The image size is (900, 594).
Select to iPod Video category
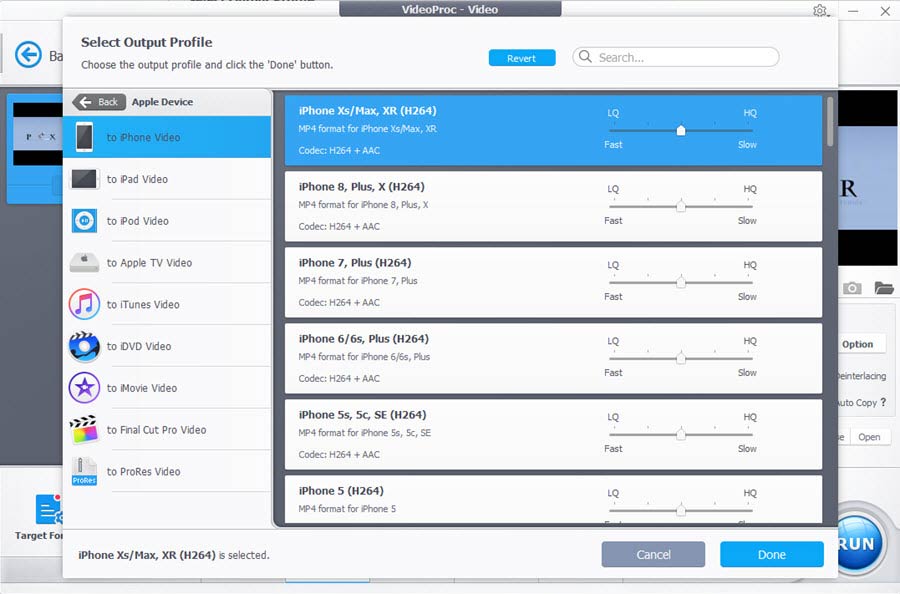point(167,221)
